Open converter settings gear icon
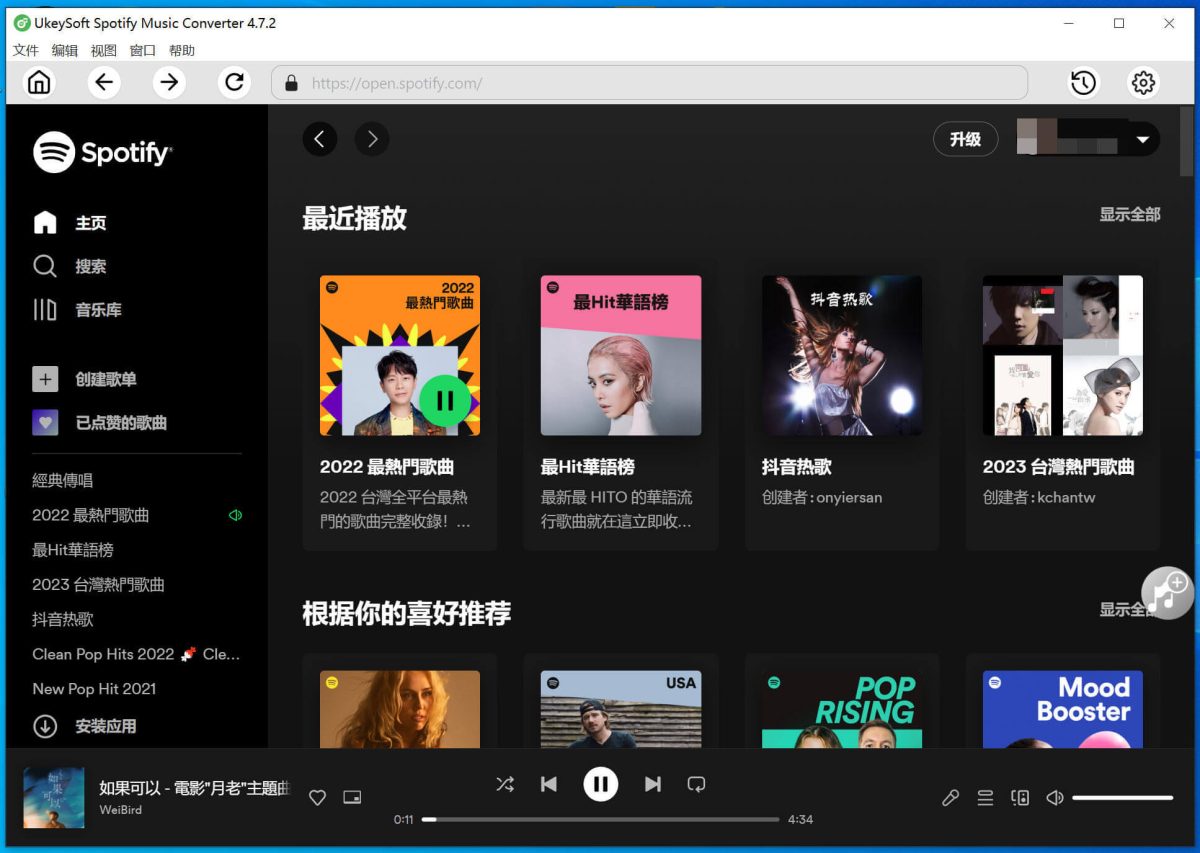 [x=1143, y=83]
